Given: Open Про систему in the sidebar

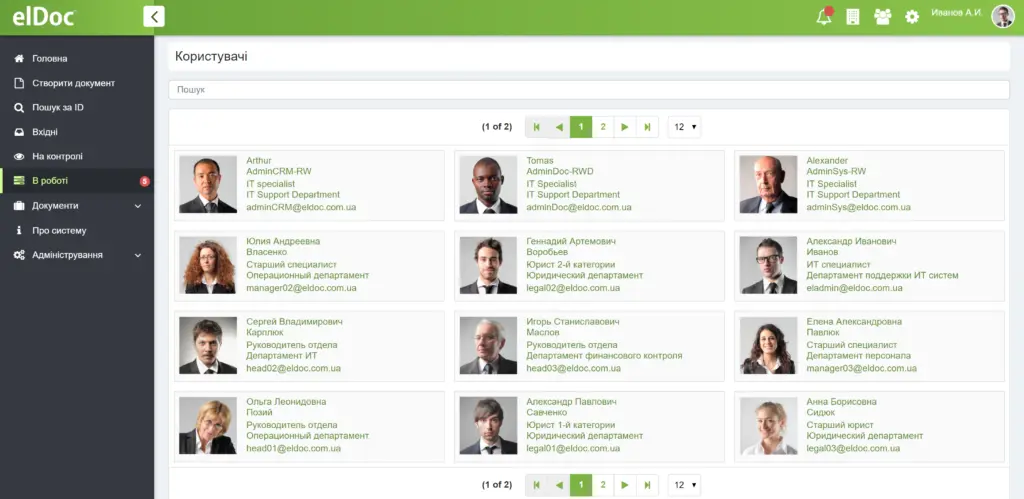Looking at the screenshot, I should click(x=59, y=231).
